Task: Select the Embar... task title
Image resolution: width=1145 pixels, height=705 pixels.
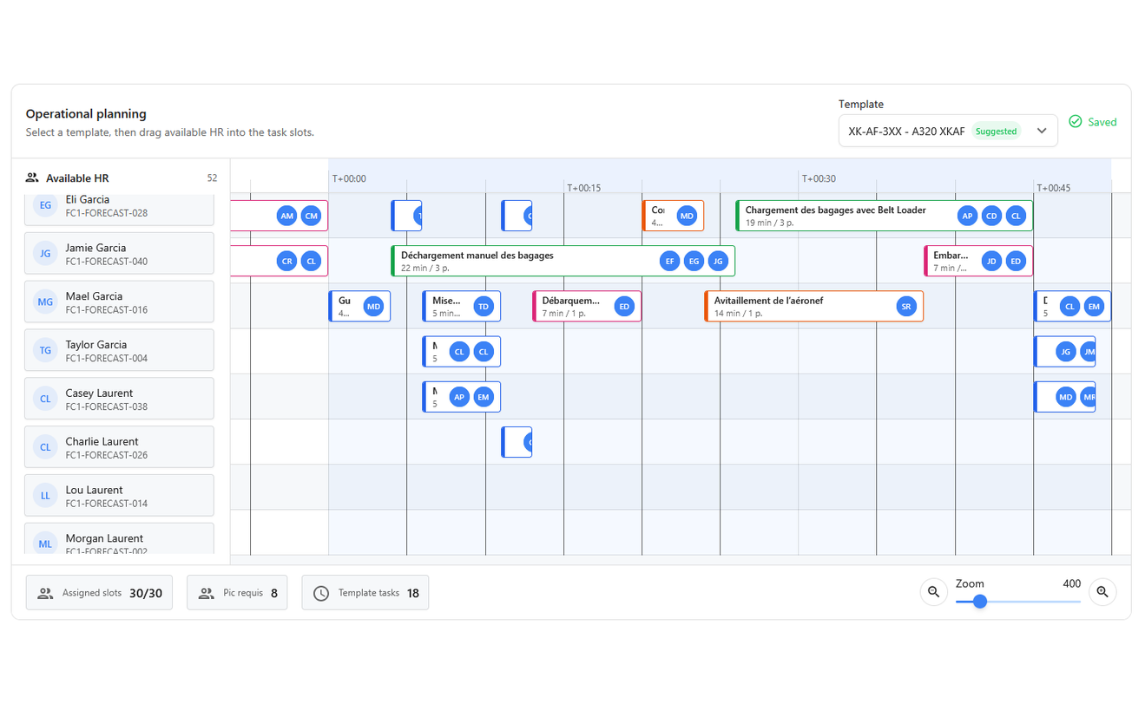Action: [x=950, y=255]
